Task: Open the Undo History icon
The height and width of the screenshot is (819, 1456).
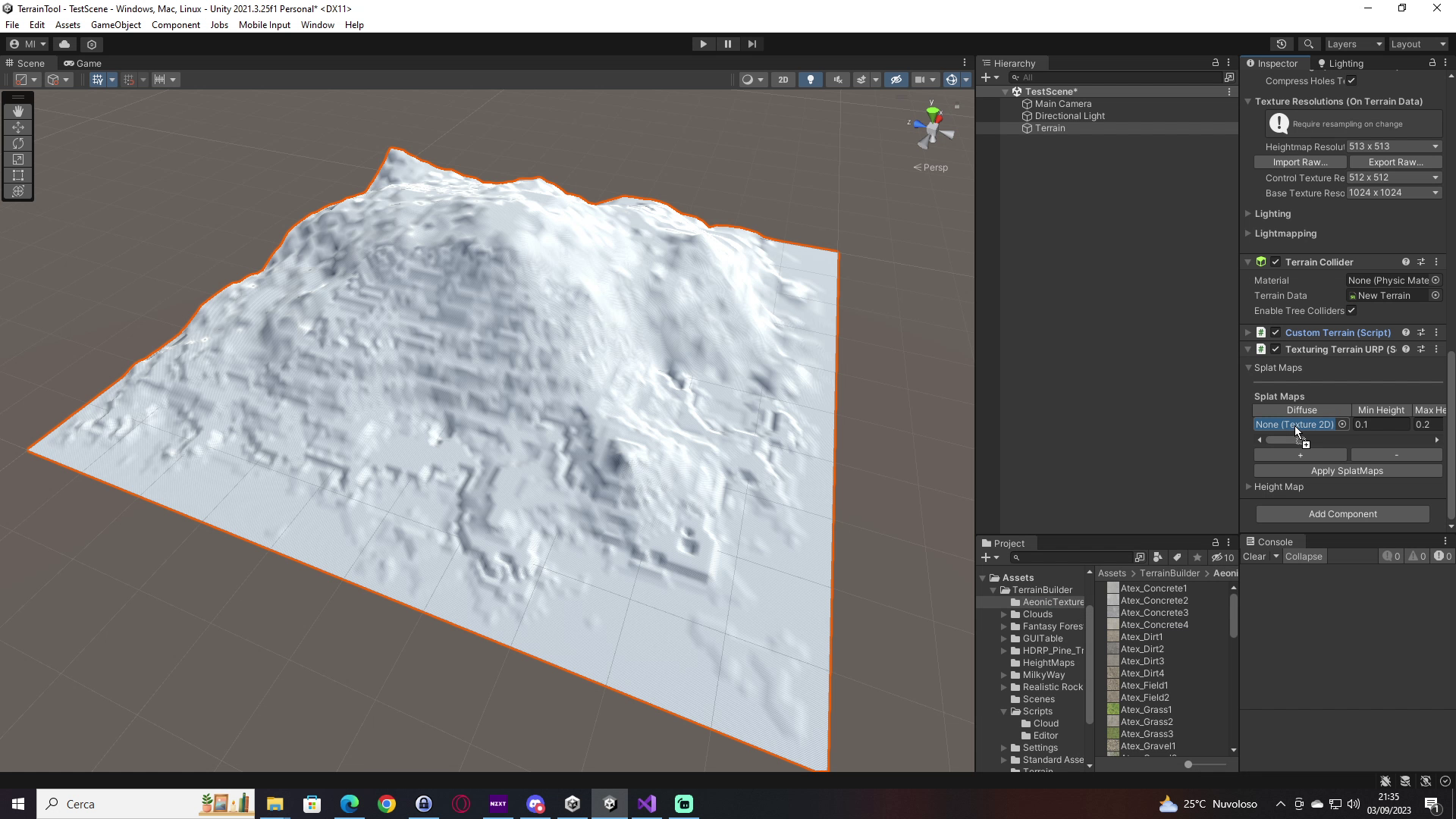Action: (1282, 44)
